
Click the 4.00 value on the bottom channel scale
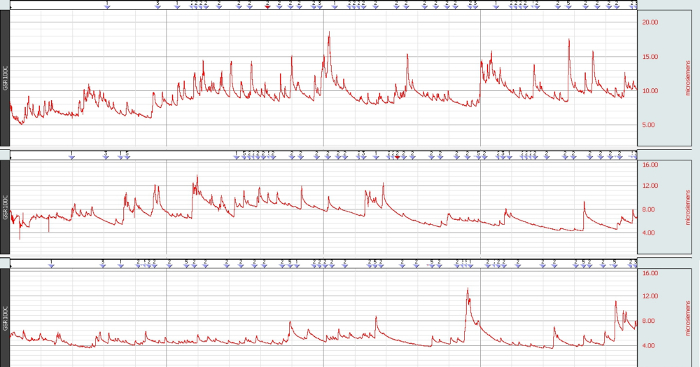click(x=649, y=346)
